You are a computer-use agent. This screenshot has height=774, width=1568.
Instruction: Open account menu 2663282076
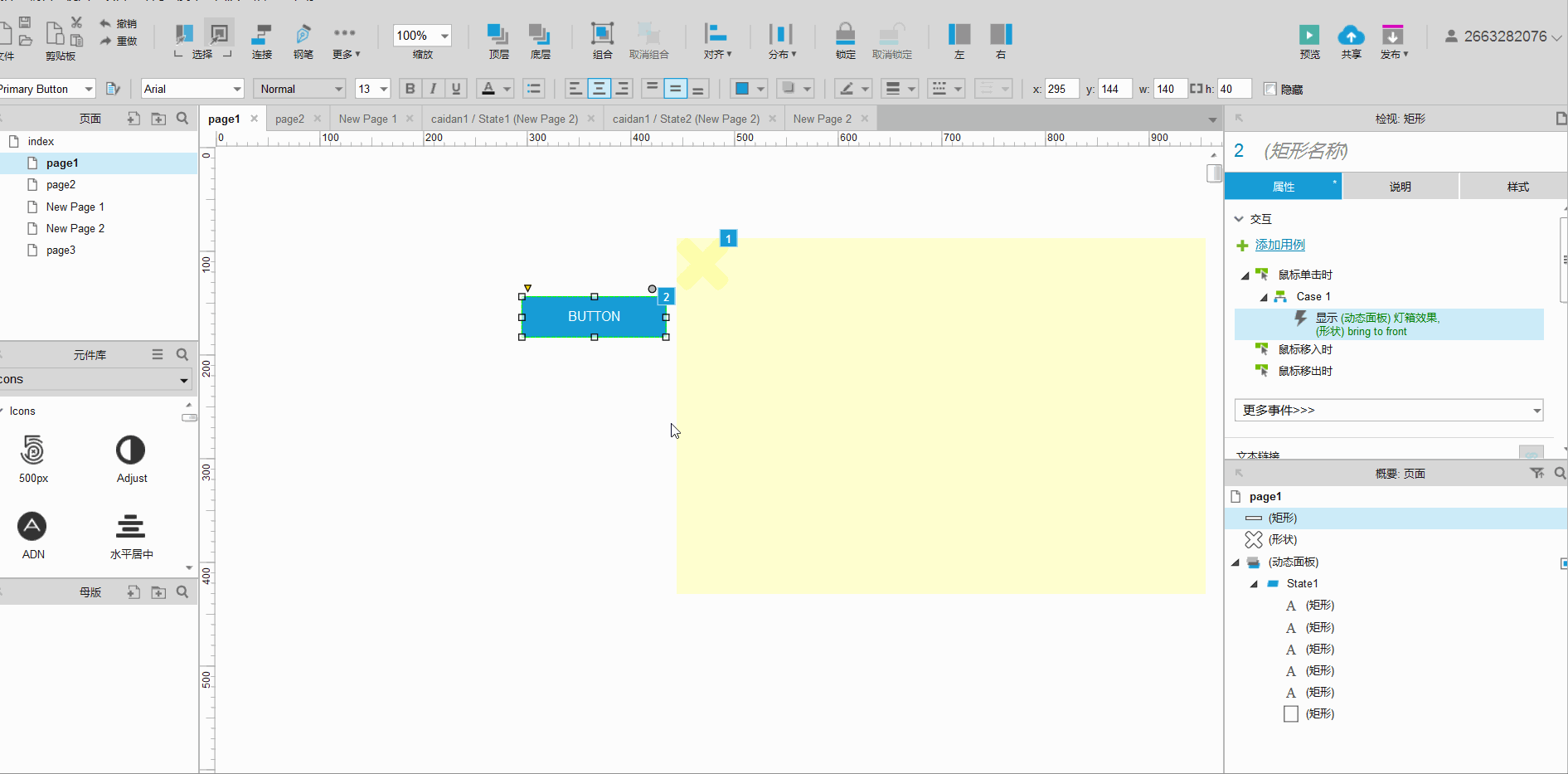pyautogui.click(x=1503, y=37)
